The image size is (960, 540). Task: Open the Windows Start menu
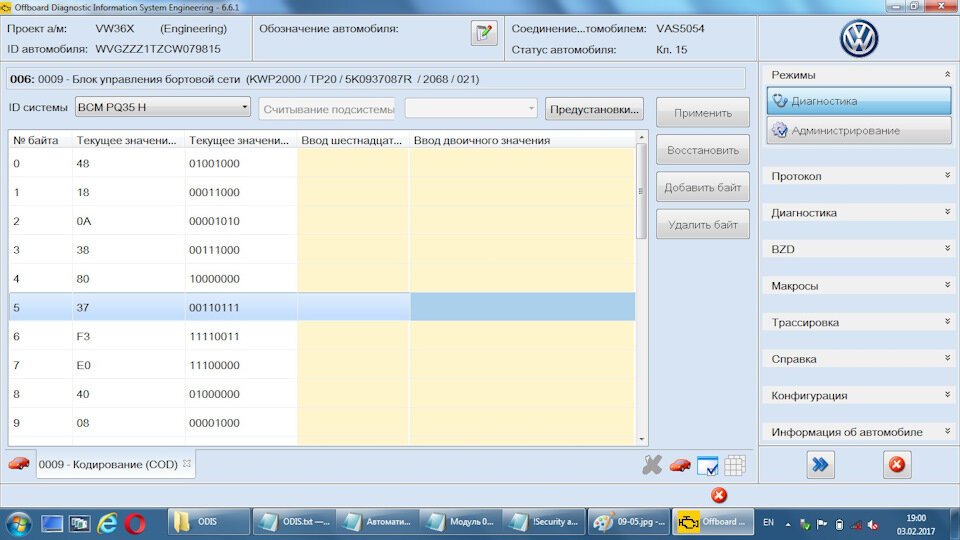[18, 524]
